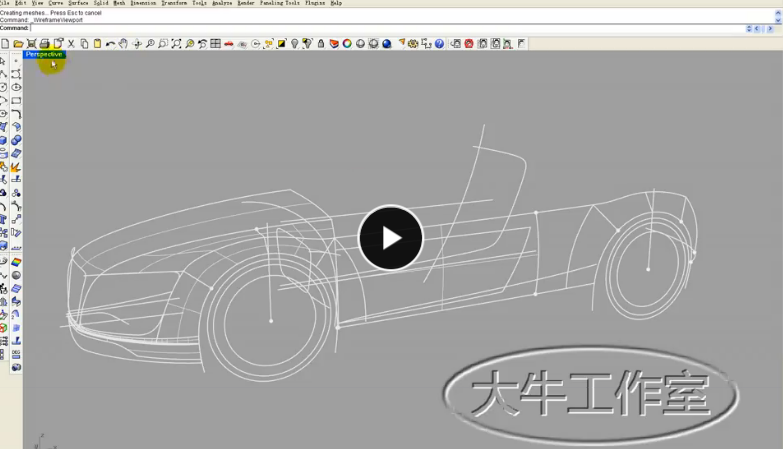Open the Edit menu
This screenshot has width=783, height=472.
pyautogui.click(x=20, y=3)
